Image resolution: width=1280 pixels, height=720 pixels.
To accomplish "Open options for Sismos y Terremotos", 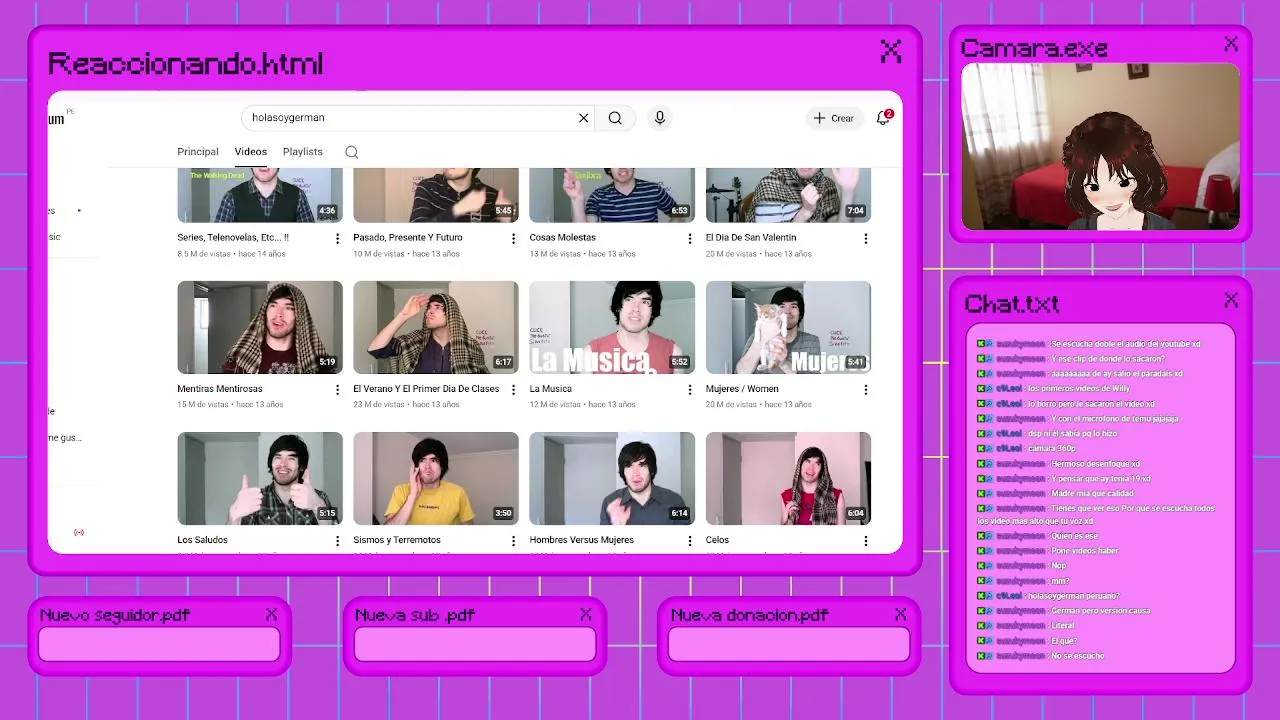I will click(x=513, y=541).
